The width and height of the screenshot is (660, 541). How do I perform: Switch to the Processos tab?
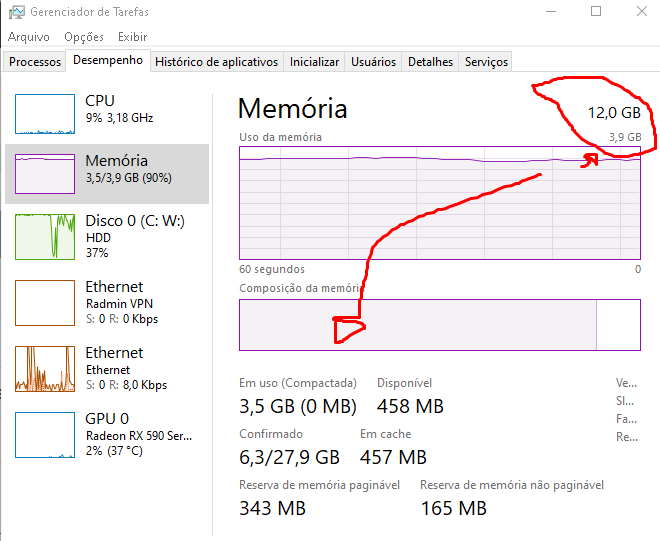click(35, 62)
